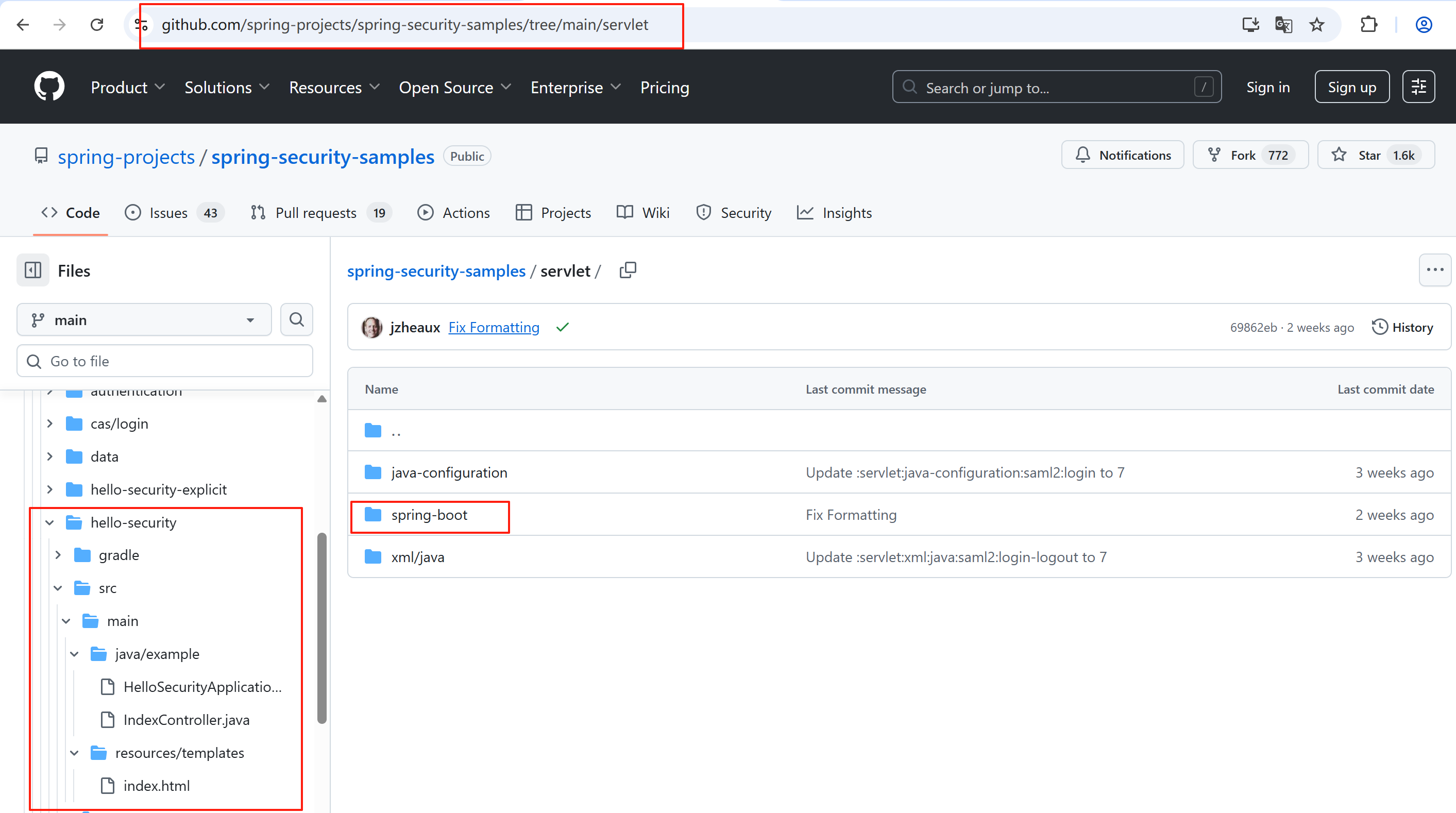1456x813 pixels.
Task: Open the Insights tab
Action: click(x=834, y=213)
